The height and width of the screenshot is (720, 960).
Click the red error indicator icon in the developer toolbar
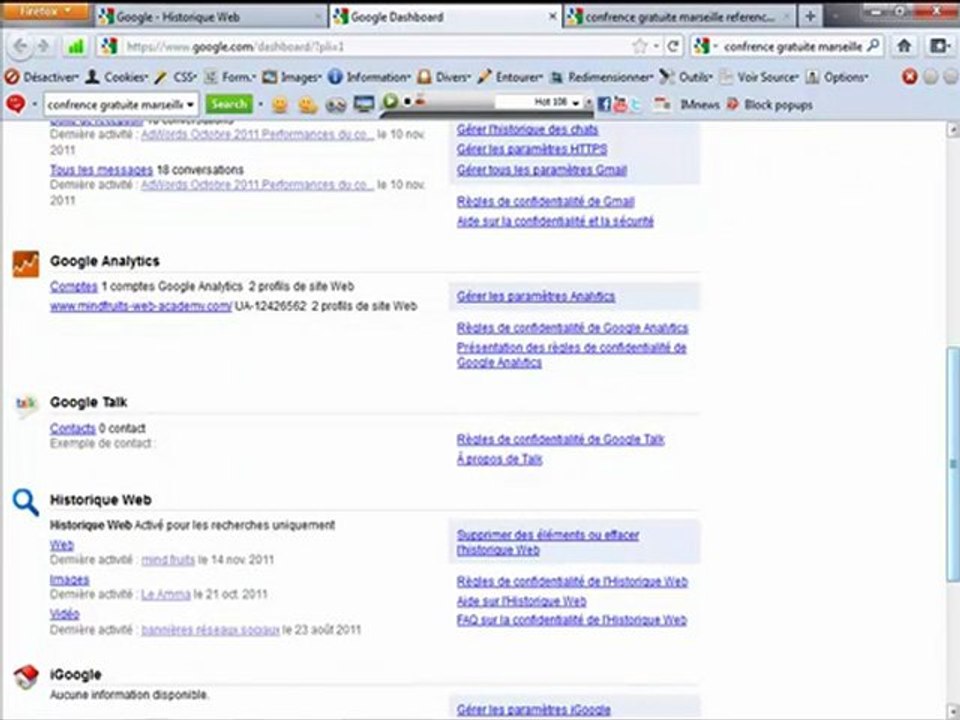[910, 77]
